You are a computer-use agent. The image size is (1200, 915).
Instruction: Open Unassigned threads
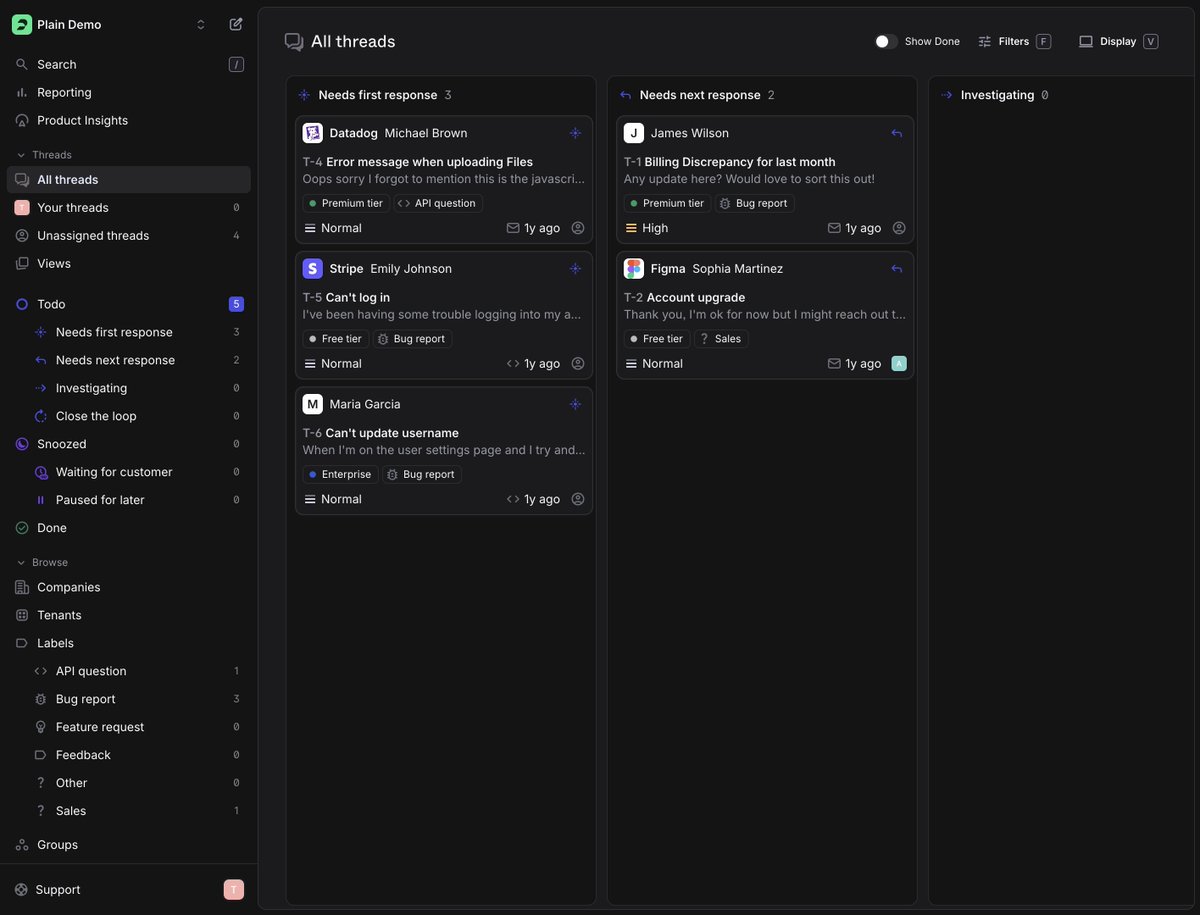point(129,236)
